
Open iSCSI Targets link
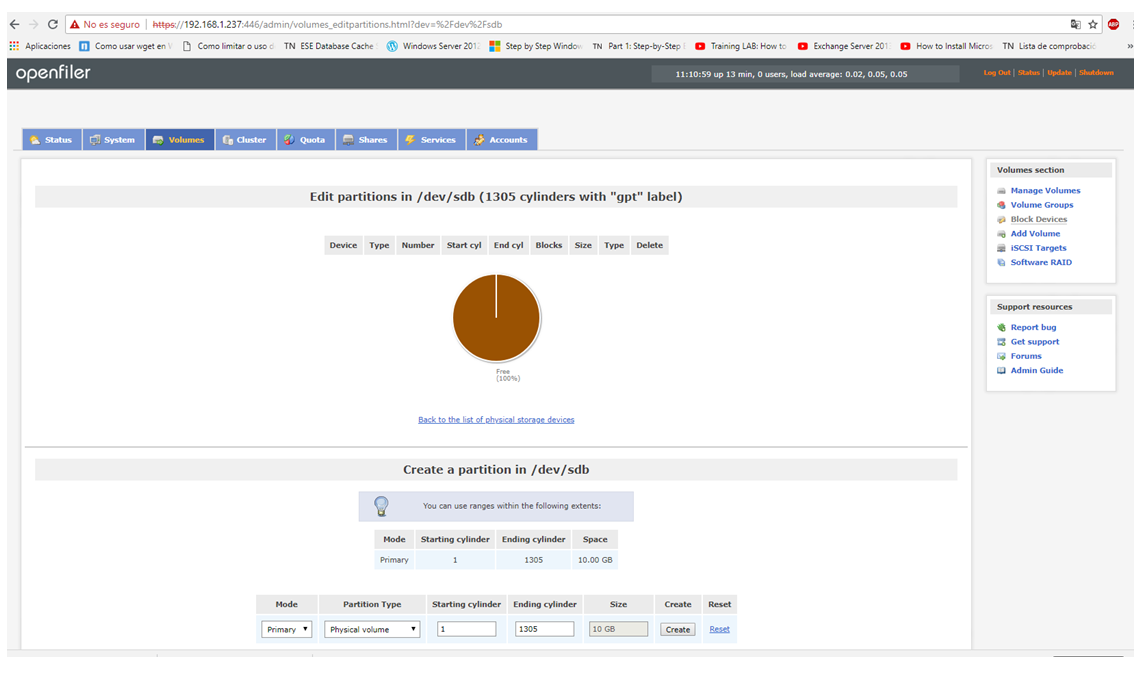click(1038, 248)
